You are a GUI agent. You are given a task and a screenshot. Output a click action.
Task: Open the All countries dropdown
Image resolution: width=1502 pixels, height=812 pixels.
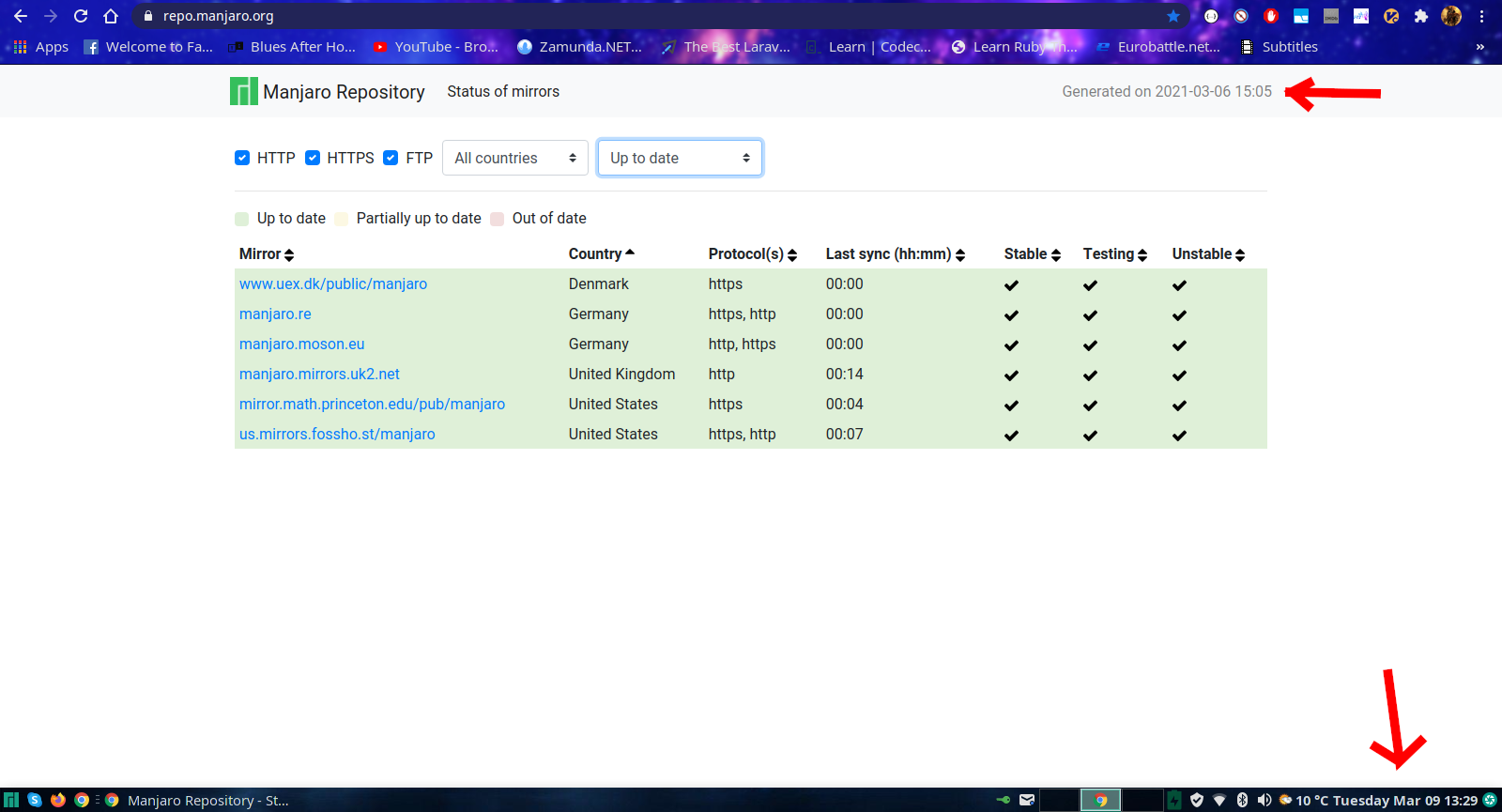(514, 158)
